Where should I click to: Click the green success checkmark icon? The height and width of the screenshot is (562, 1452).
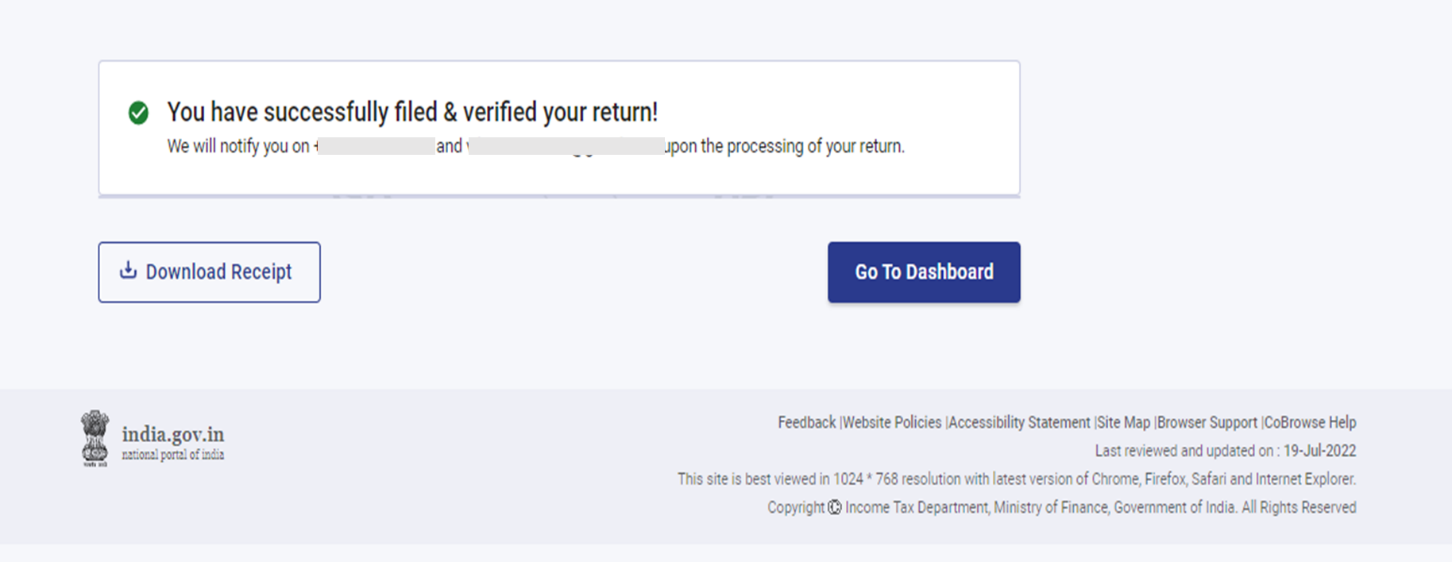139,113
